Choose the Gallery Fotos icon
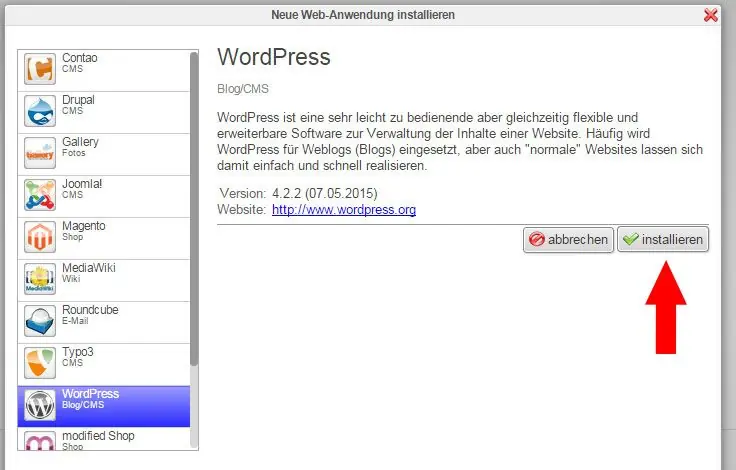Image resolution: width=736 pixels, height=470 pixels. 40,153
